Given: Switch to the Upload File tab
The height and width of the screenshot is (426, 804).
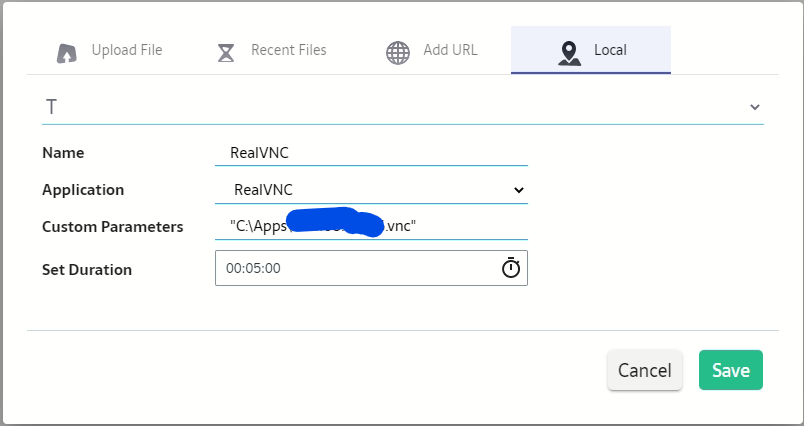Looking at the screenshot, I should [x=126, y=50].
